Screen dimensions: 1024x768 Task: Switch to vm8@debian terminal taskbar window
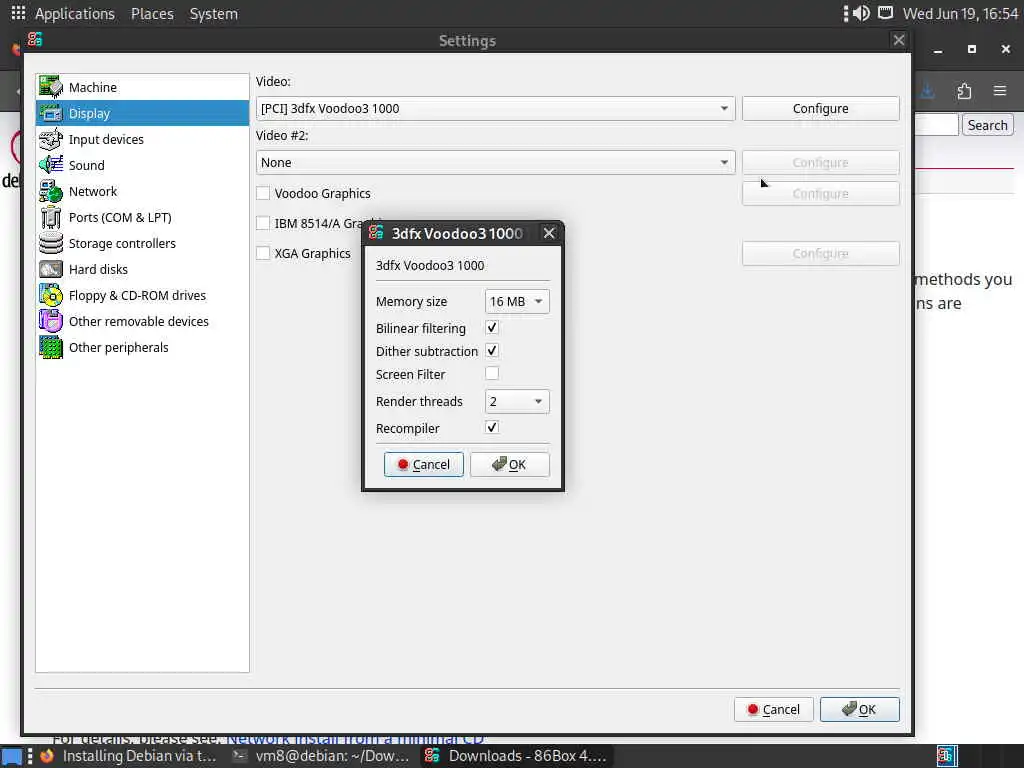click(322, 756)
